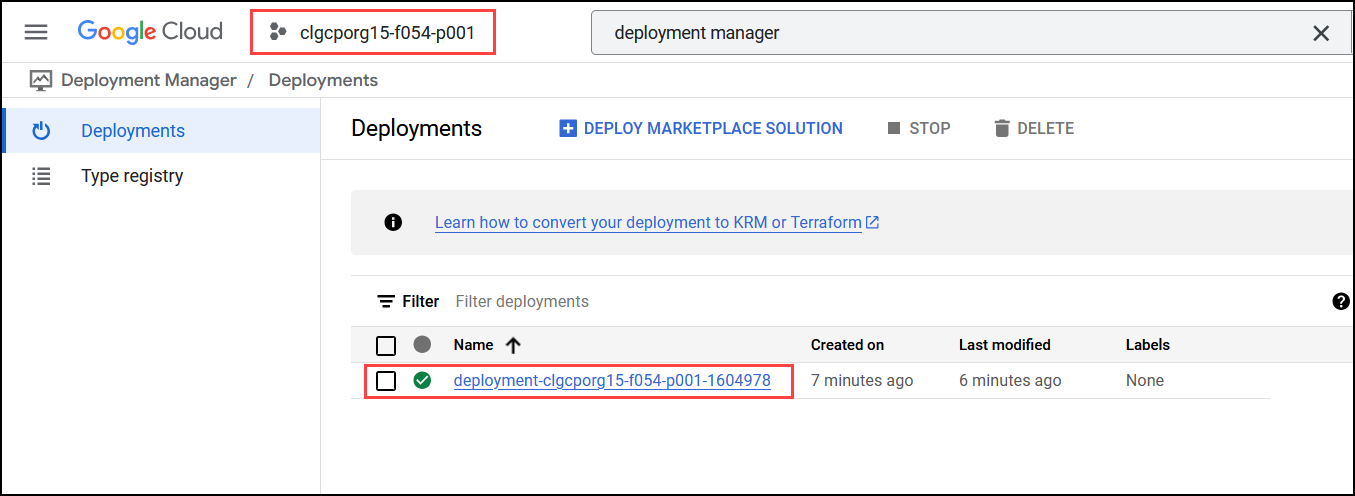
Task: Open deployment-clgcporg15-f054-p001-1604978 link
Action: pyautogui.click(x=612, y=380)
